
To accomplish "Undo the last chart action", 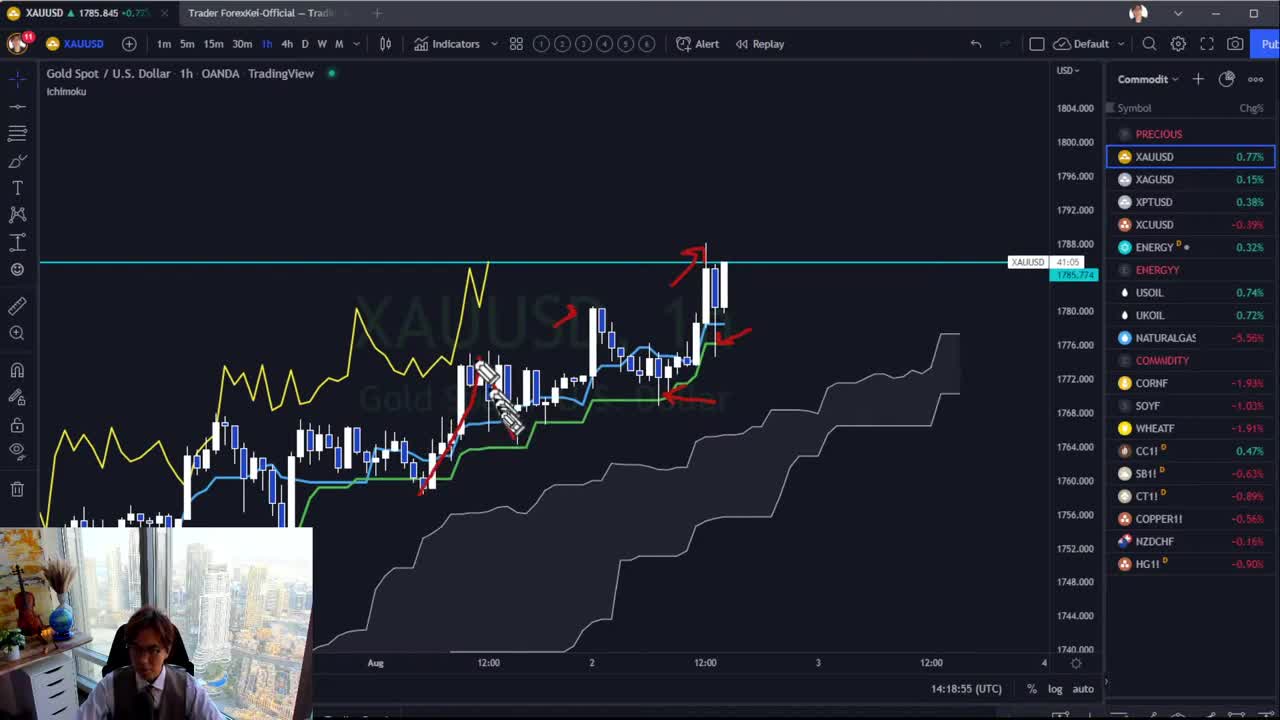I will point(976,44).
